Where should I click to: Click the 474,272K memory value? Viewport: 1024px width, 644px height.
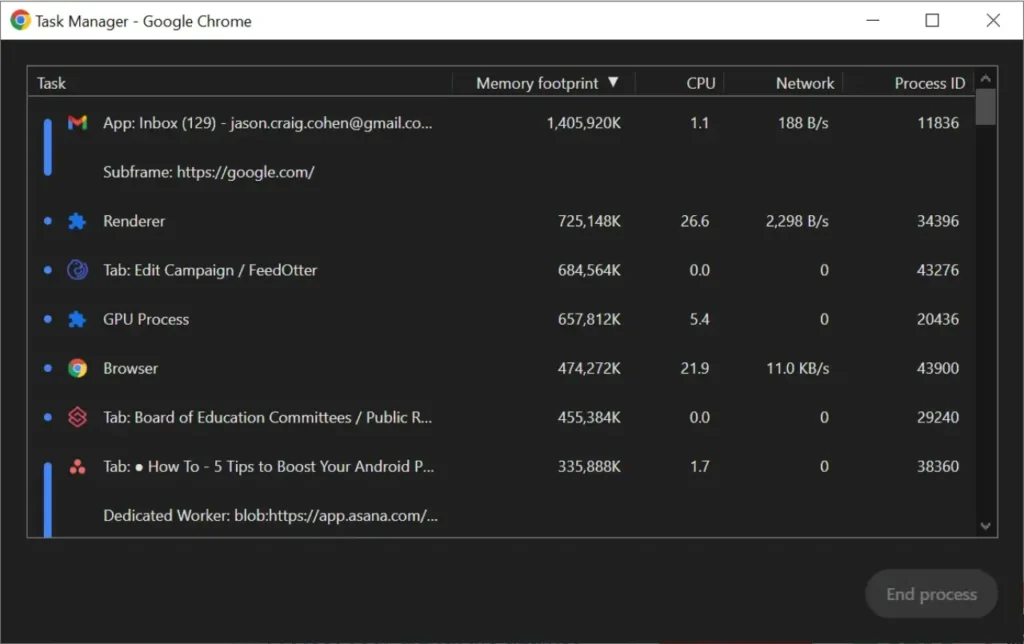pyautogui.click(x=589, y=368)
